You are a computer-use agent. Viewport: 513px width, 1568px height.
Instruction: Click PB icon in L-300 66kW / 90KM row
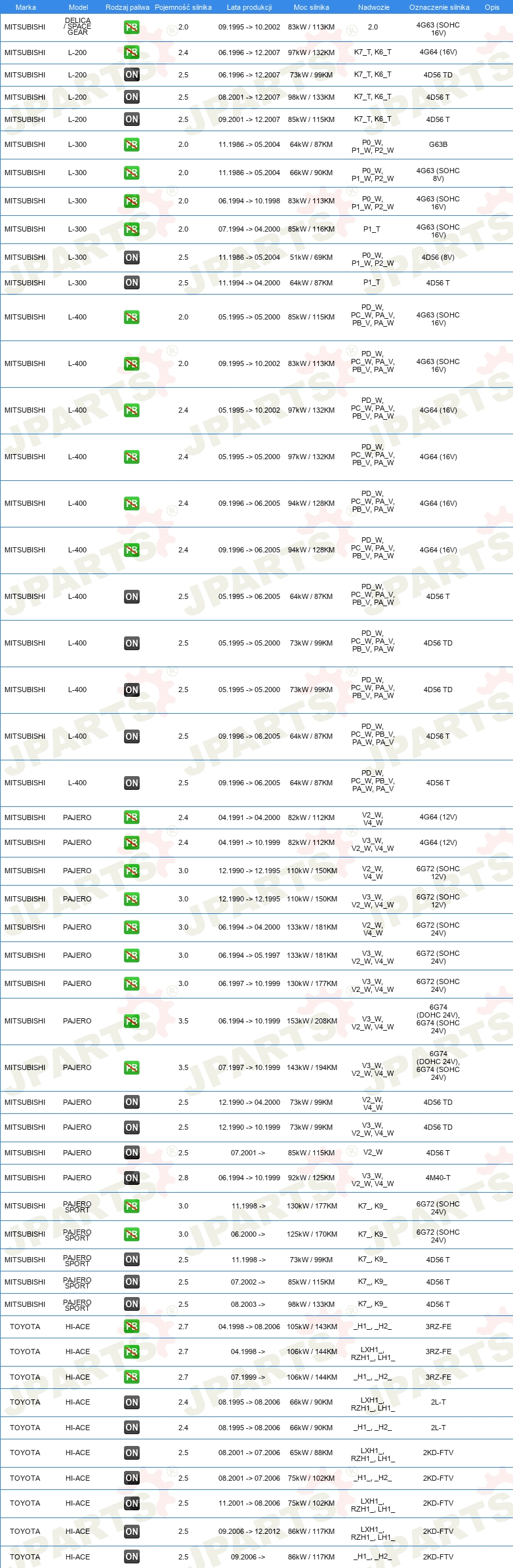(132, 173)
